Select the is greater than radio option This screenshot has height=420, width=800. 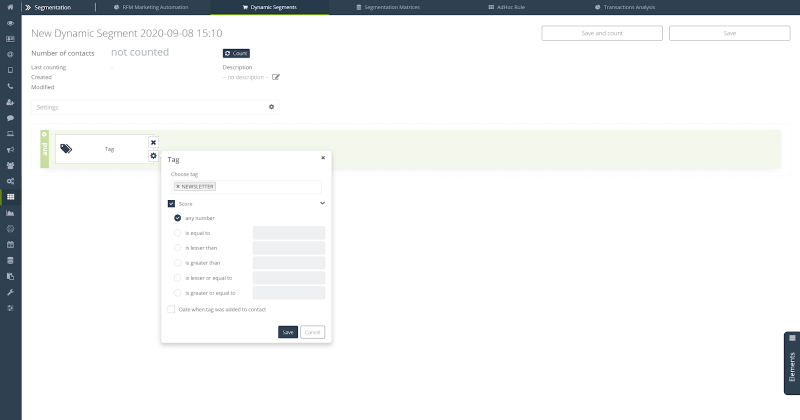click(x=178, y=263)
